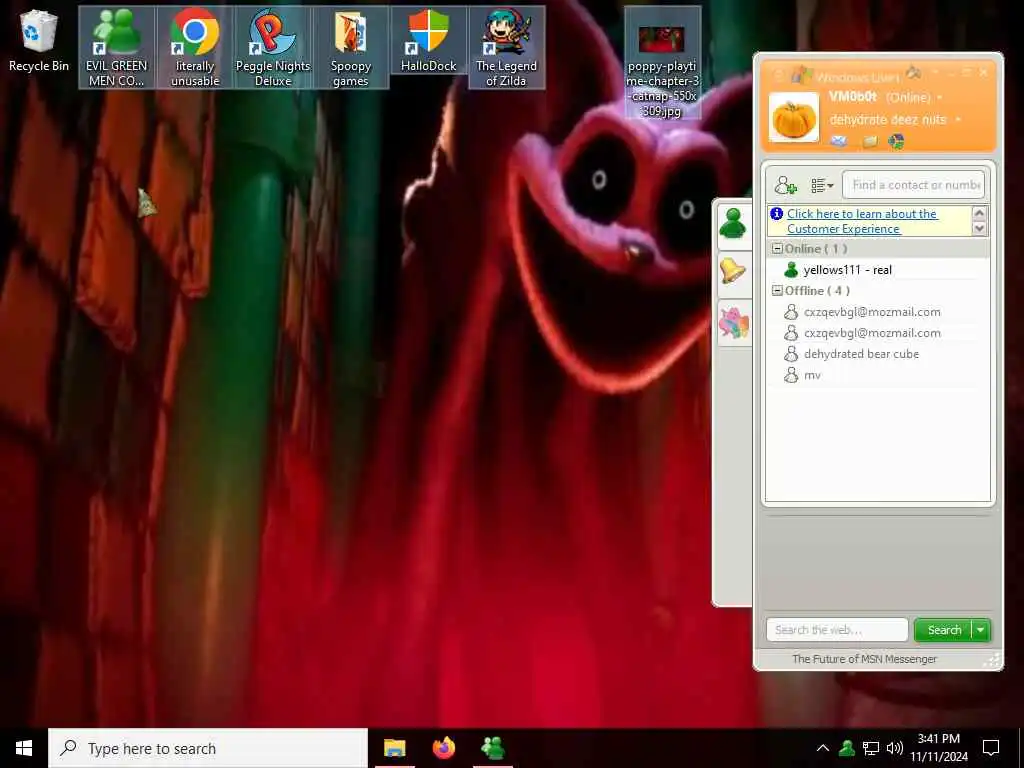Open the Search button's dropdown arrow
The image size is (1024, 768).
click(x=981, y=630)
